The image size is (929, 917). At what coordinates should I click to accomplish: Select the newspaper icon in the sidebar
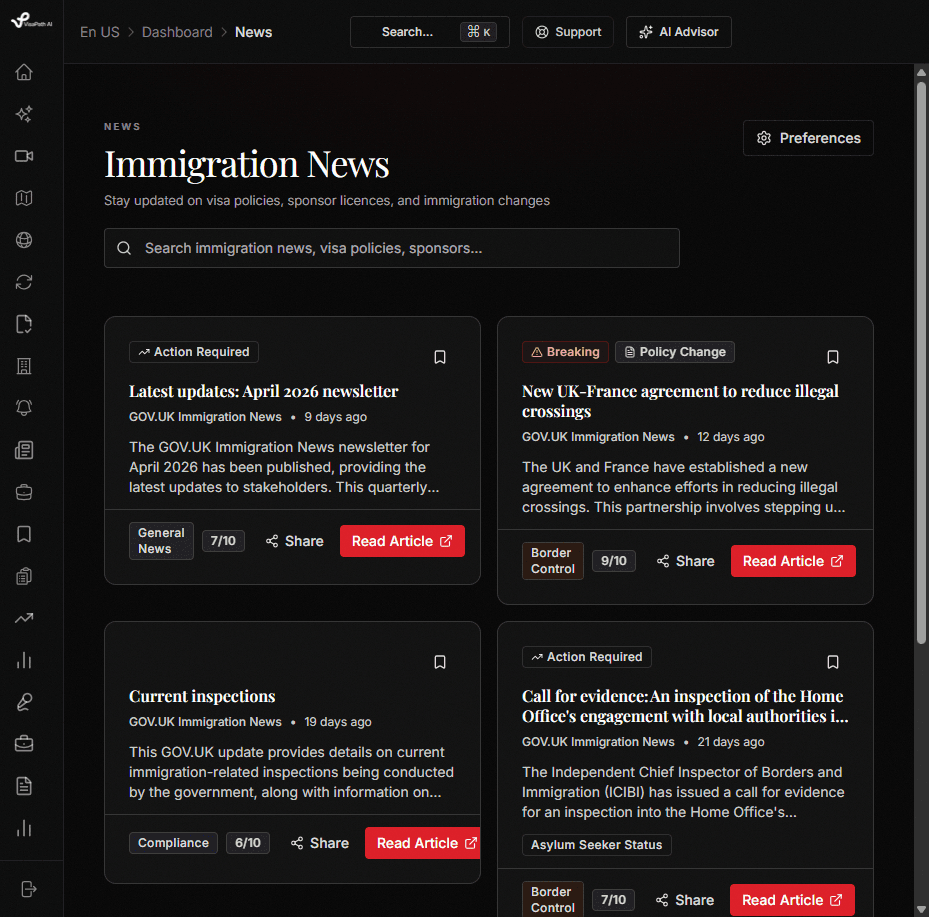click(24, 450)
